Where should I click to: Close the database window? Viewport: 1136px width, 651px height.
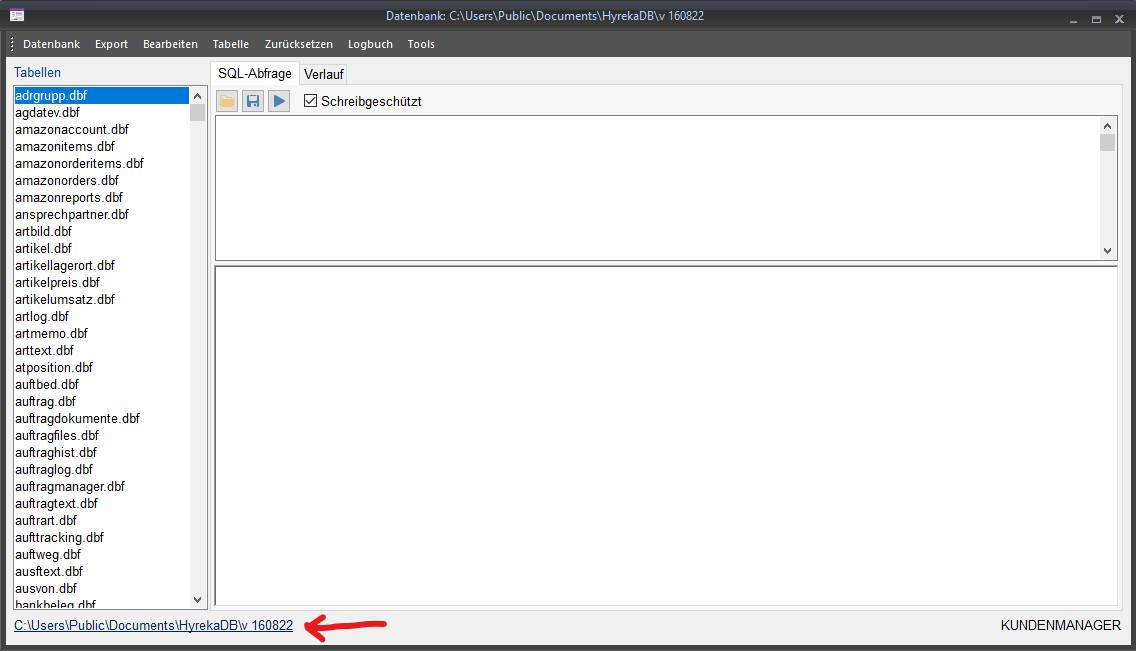click(1119, 20)
